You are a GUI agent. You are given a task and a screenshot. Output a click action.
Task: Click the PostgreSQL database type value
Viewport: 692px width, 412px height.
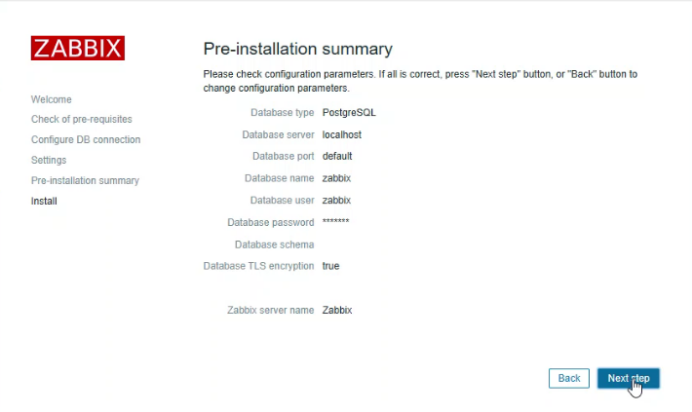pos(349,112)
